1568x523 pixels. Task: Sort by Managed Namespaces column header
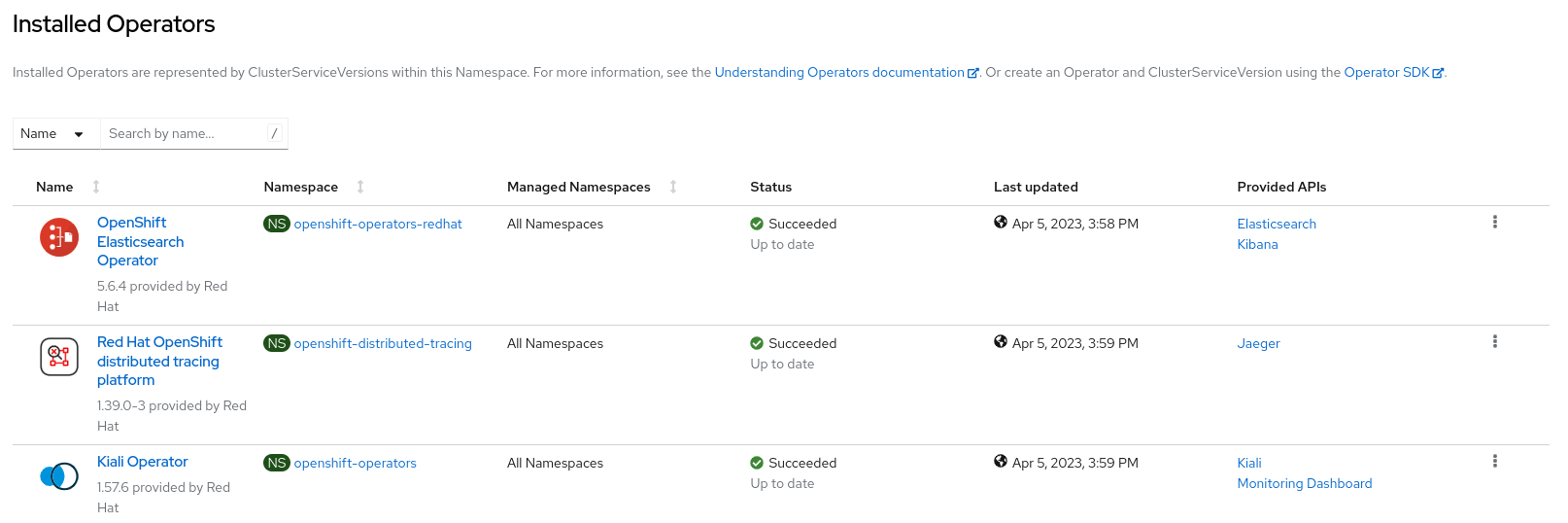579,187
